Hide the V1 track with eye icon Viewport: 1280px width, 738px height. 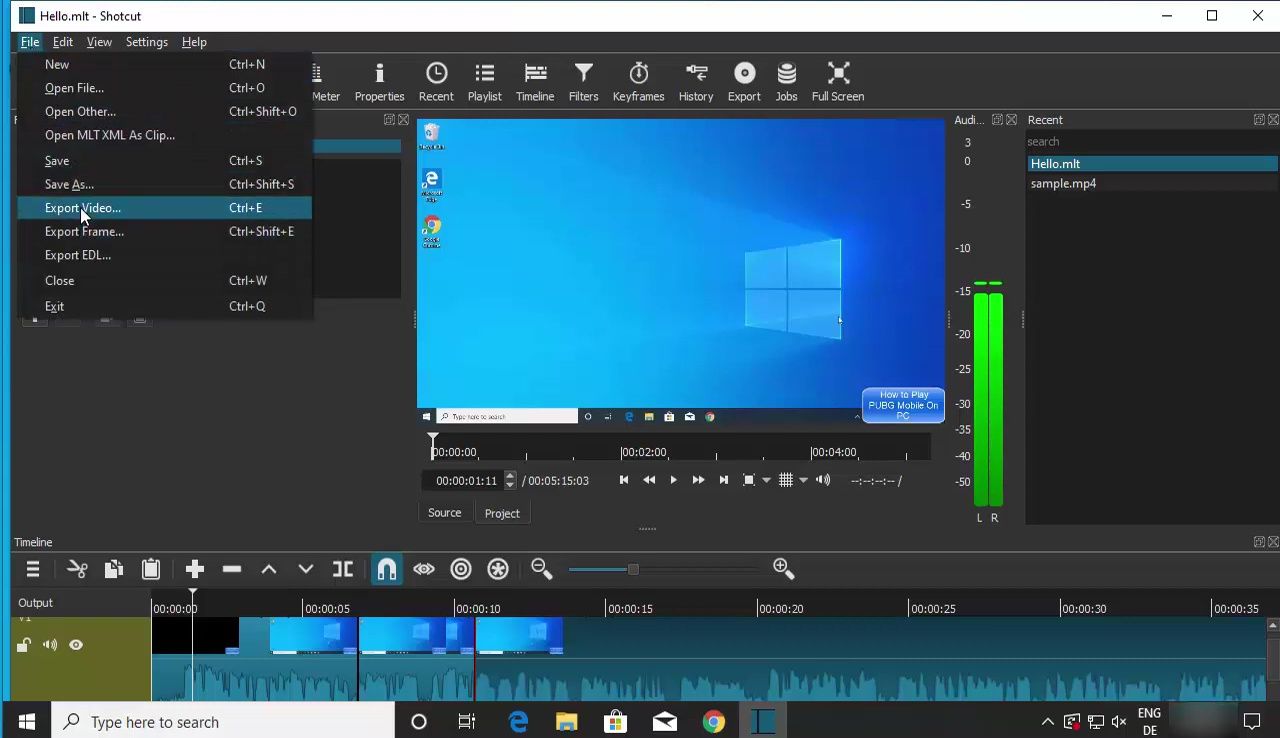click(76, 645)
